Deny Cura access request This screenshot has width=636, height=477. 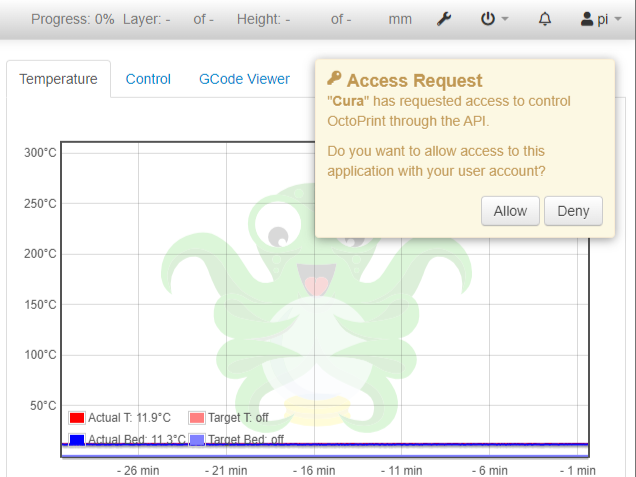coord(573,211)
